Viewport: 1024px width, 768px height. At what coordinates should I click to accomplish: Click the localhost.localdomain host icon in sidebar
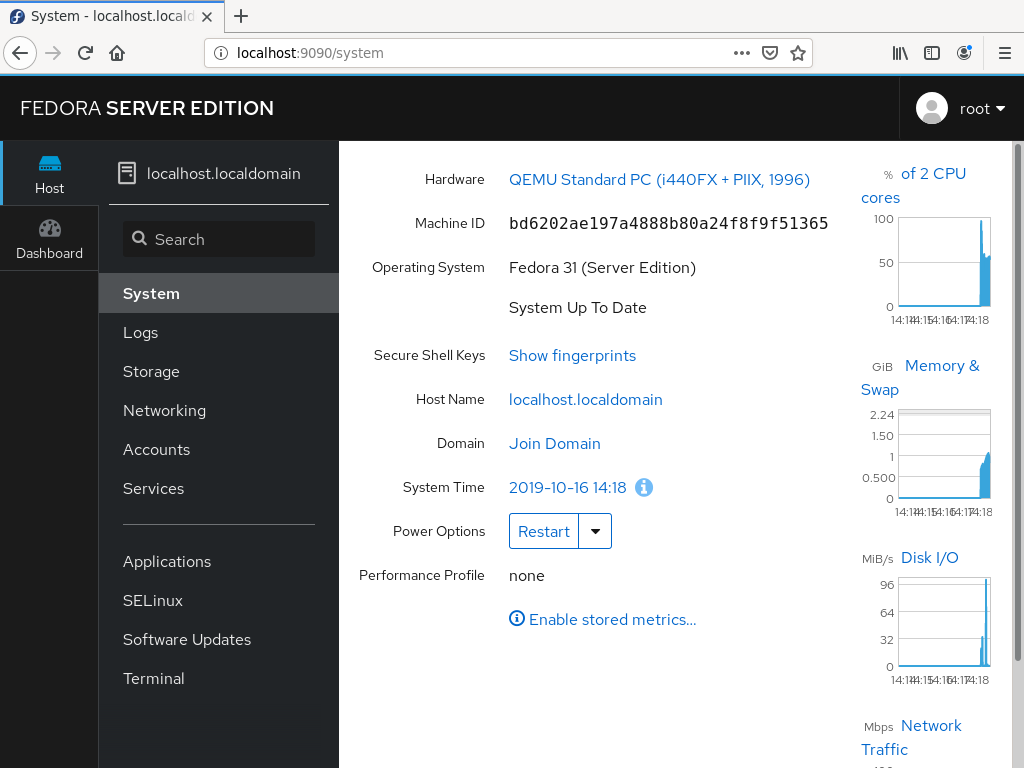coord(127,173)
